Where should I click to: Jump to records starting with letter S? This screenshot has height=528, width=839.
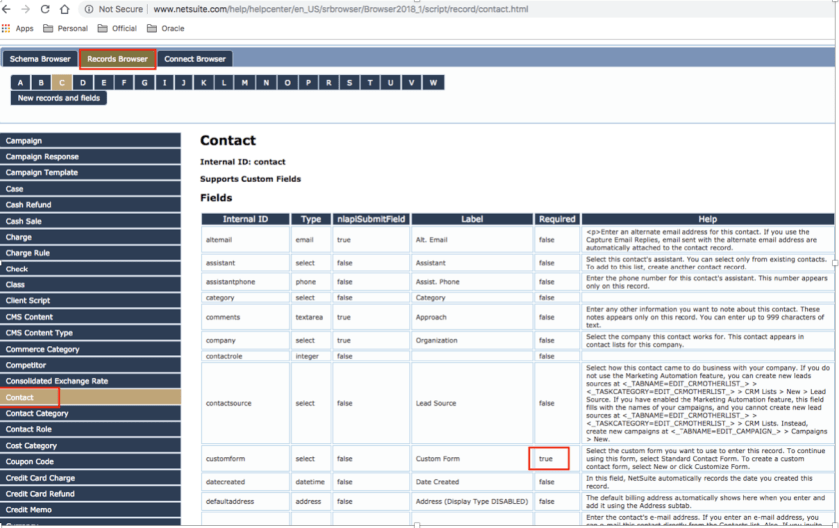click(349, 83)
